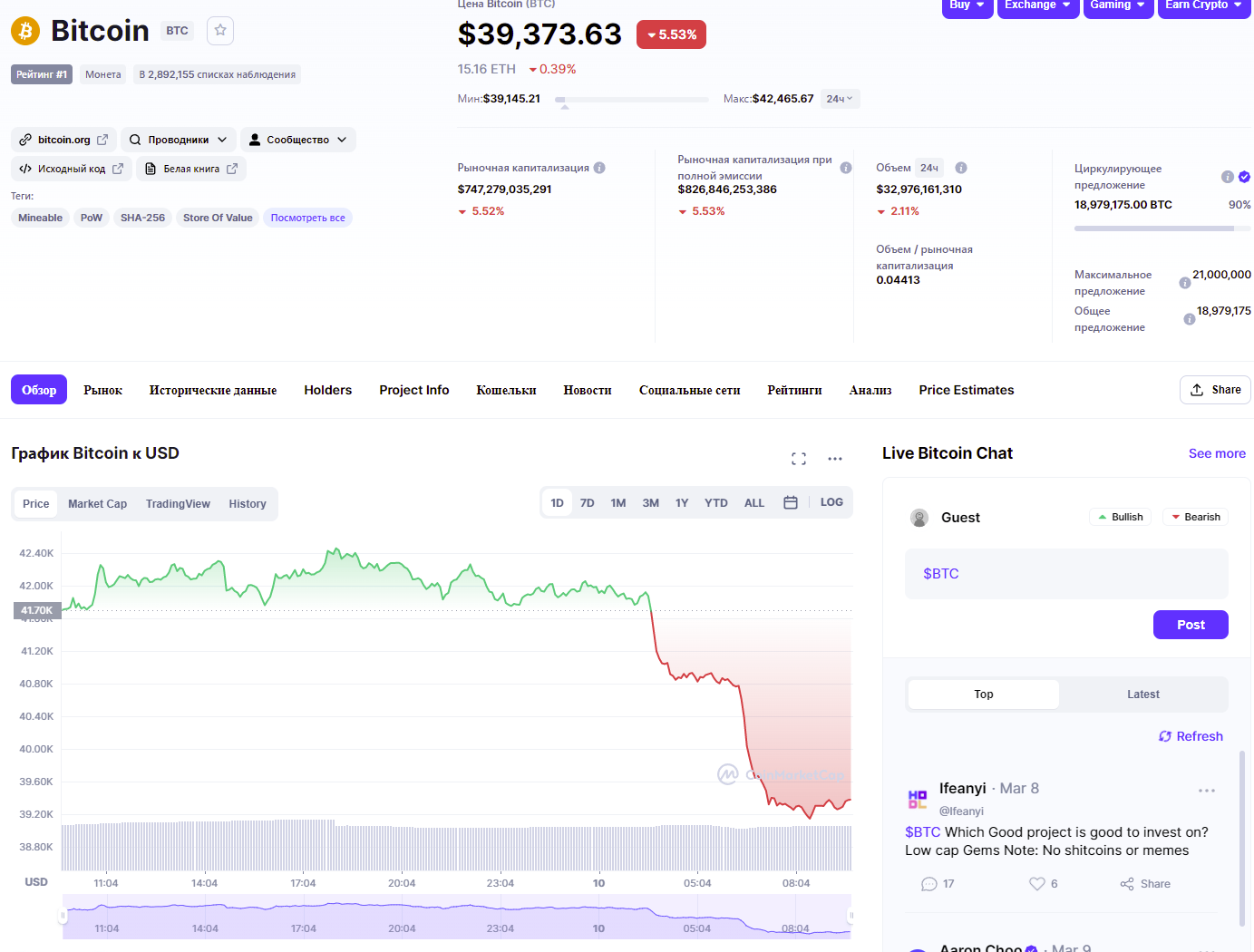The height and width of the screenshot is (952, 1254).
Task: Toggle LOG scale on the chart
Action: tap(831, 502)
